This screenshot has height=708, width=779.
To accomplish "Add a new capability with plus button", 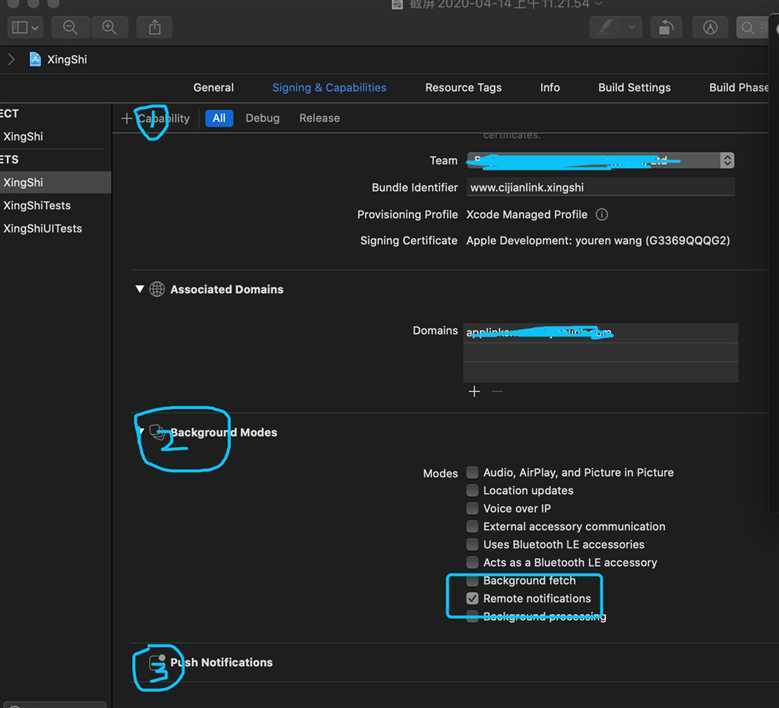I will [x=127, y=118].
